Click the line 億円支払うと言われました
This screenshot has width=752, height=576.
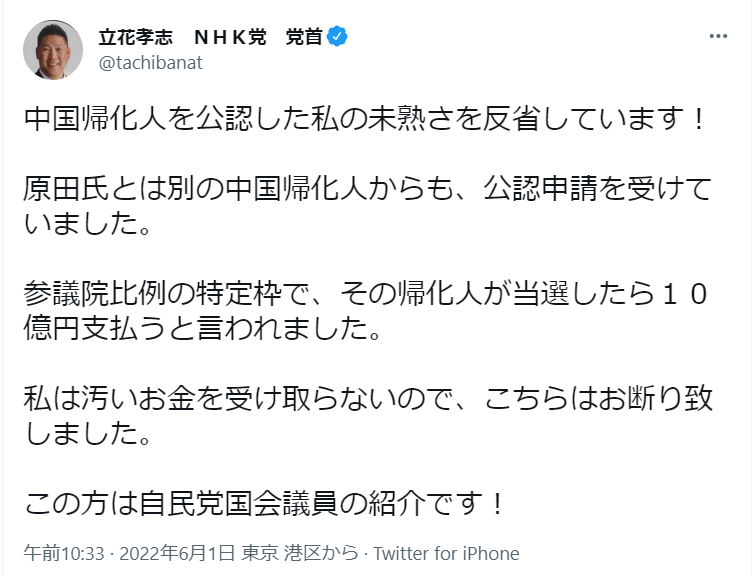[202, 329]
